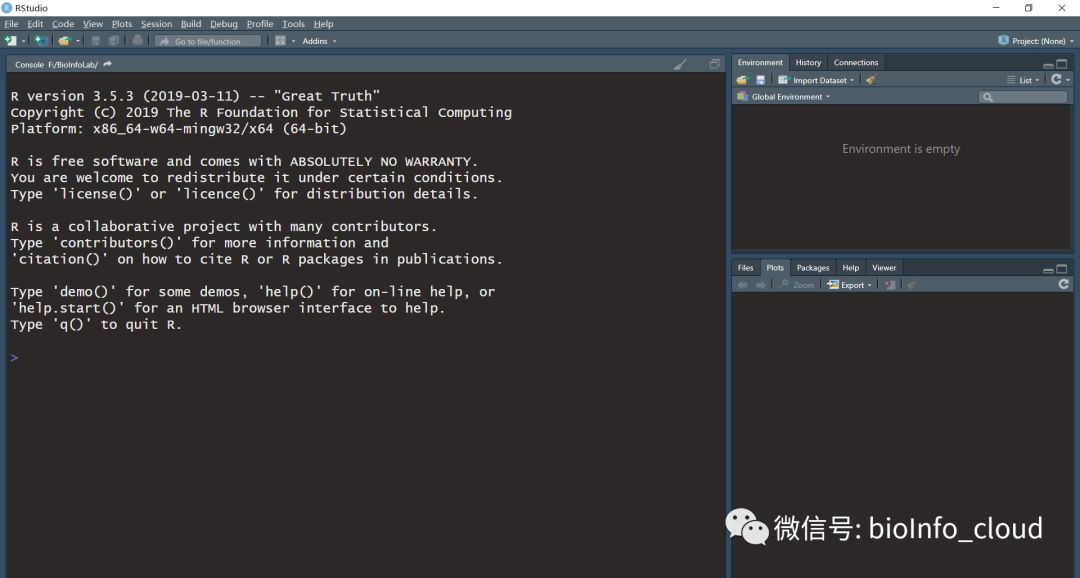
Task: Maximize the Environment pane
Action: pyautogui.click(x=1062, y=64)
